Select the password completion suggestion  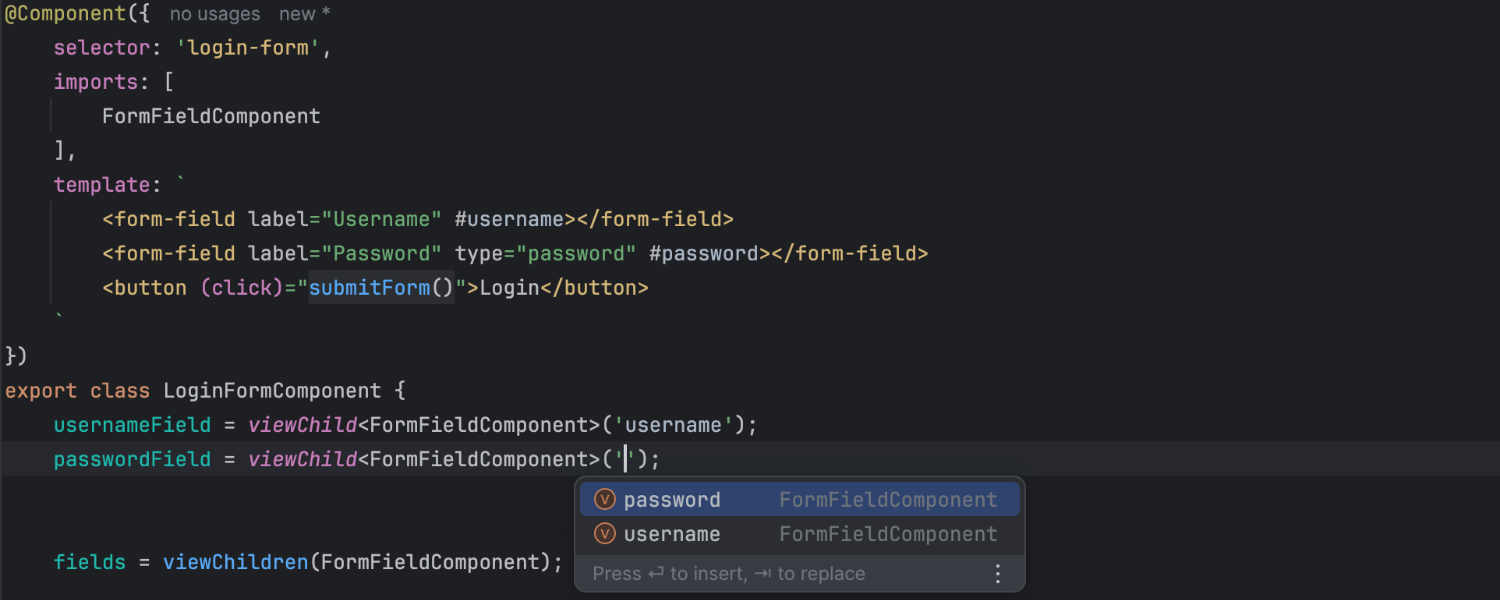pyautogui.click(x=672, y=500)
